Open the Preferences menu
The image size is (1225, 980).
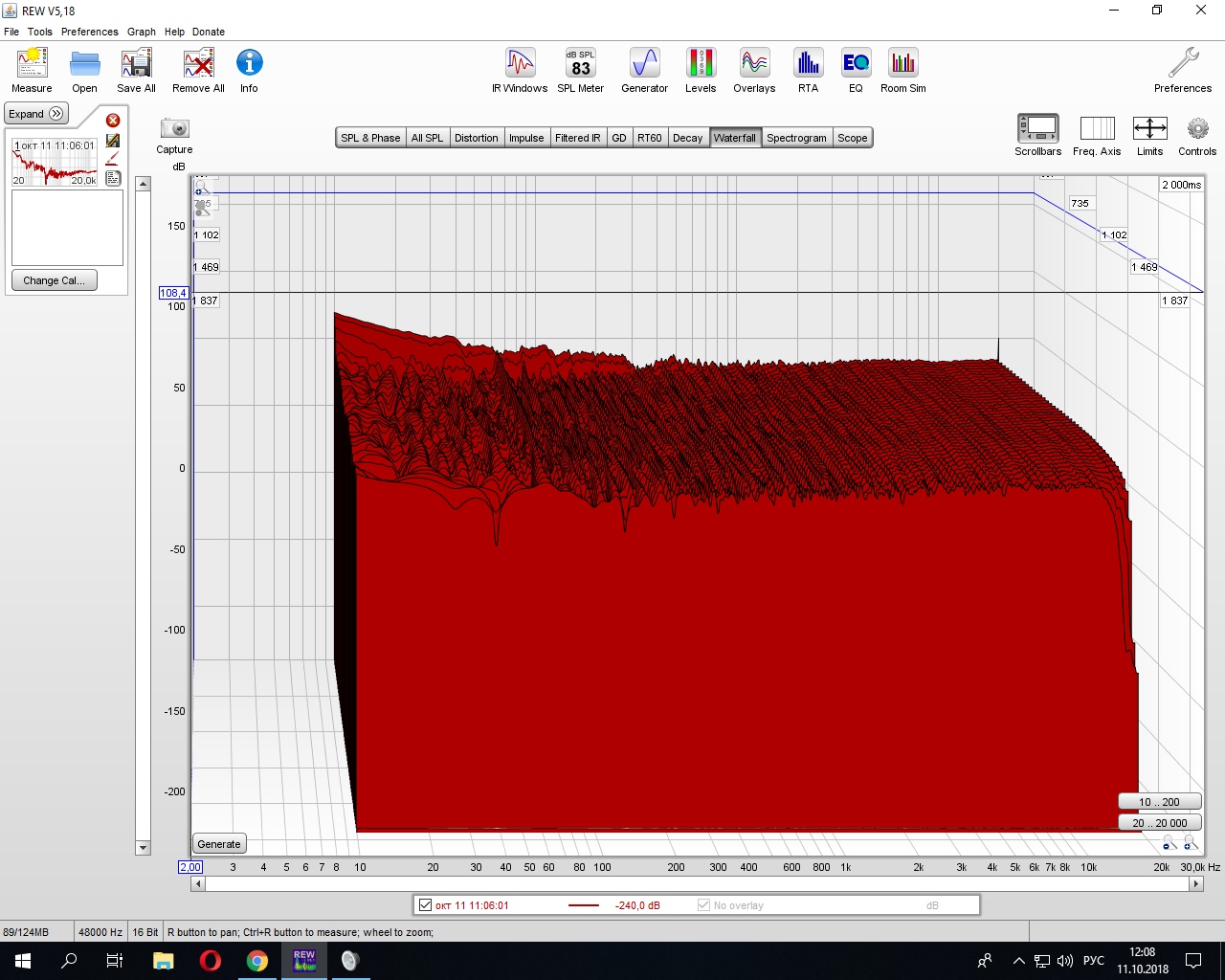tap(89, 32)
